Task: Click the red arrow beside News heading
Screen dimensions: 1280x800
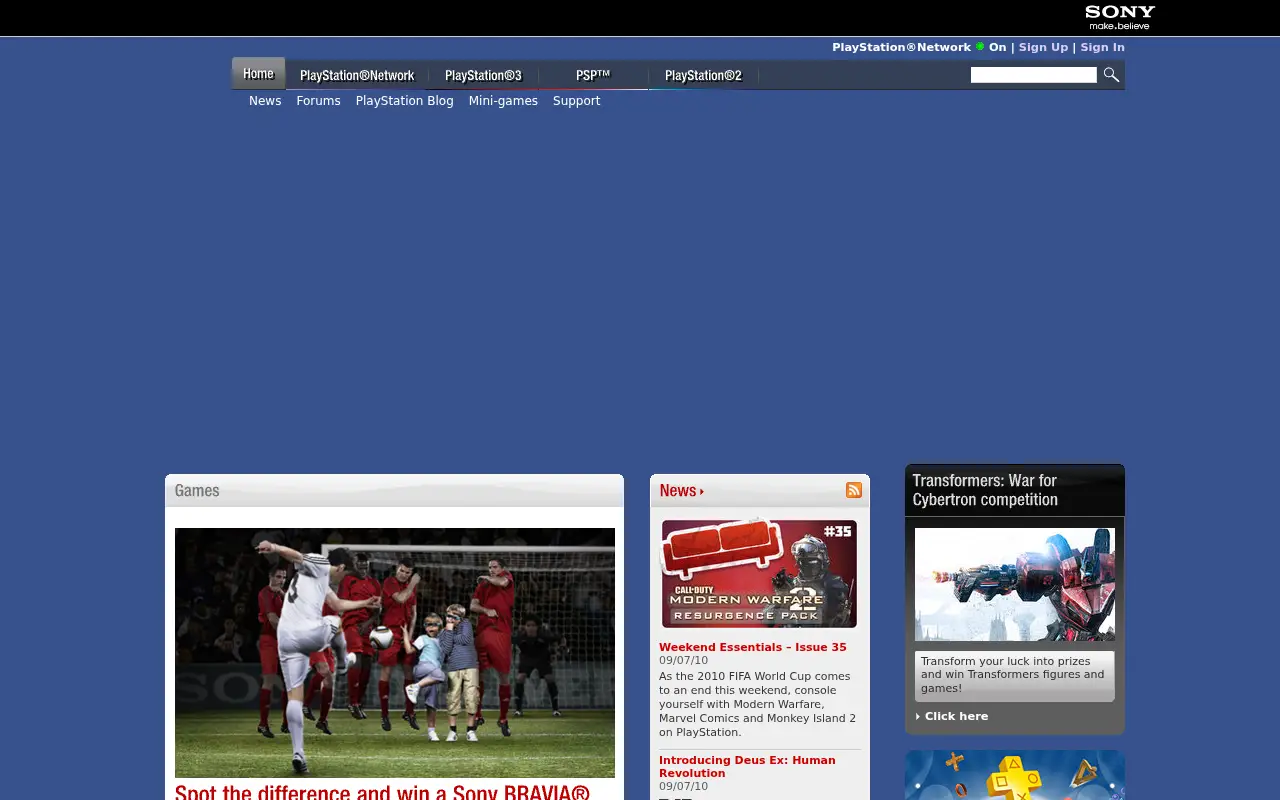Action: tap(702, 491)
